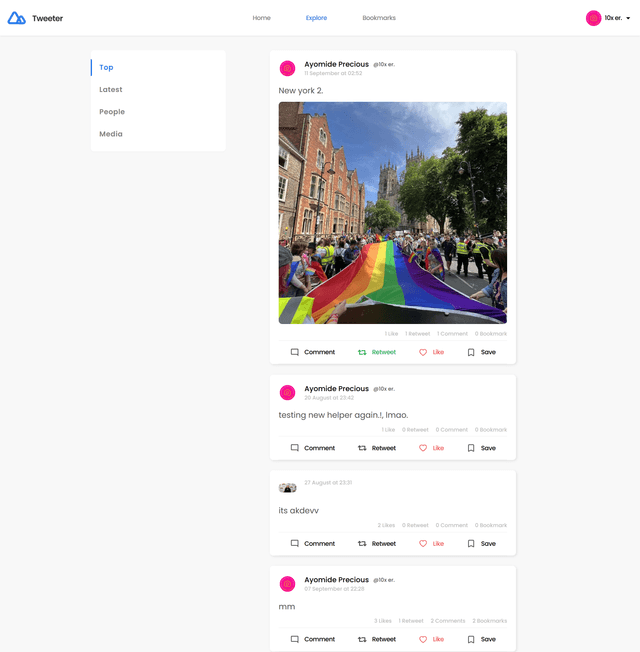This screenshot has height=652, width=640.
Task: Click '3 Likes' count on 'mm' post
Action: pyautogui.click(x=383, y=621)
